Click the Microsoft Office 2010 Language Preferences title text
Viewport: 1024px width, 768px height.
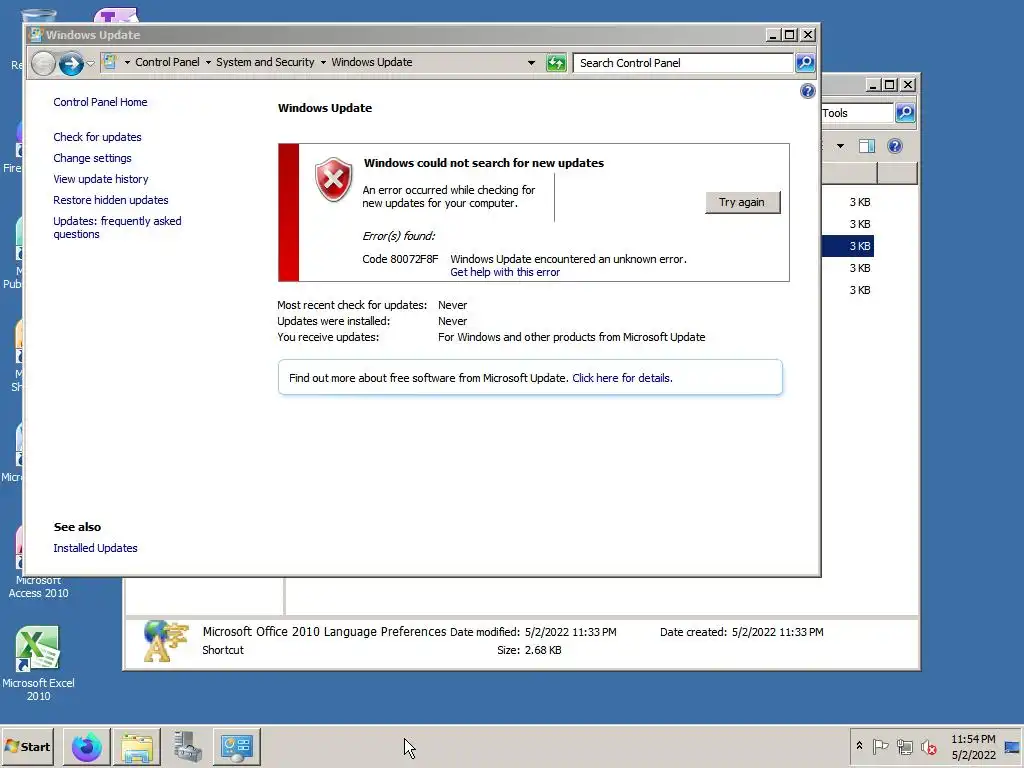[x=324, y=632]
